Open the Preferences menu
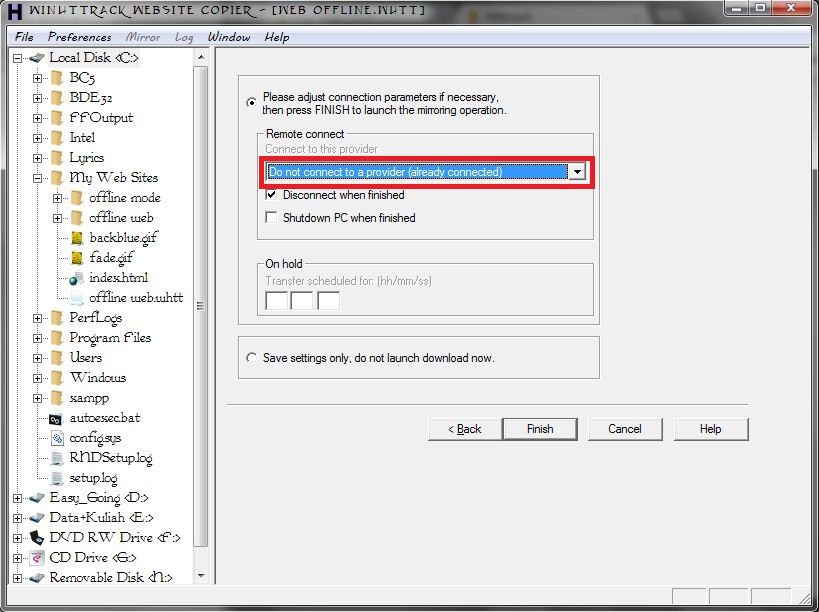 80,37
